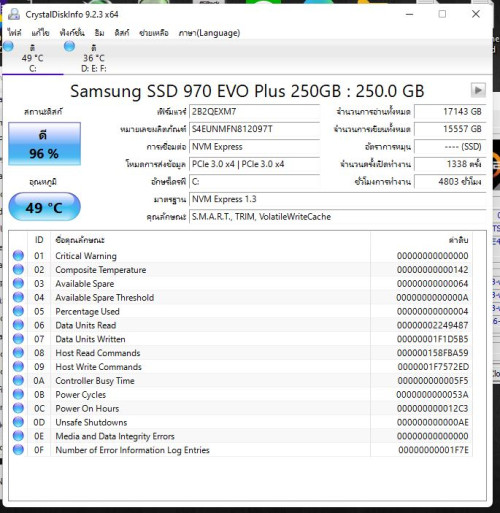This screenshot has width=500, height=513.
Task: Click the 49 °C temperature button
Action: coord(44,207)
